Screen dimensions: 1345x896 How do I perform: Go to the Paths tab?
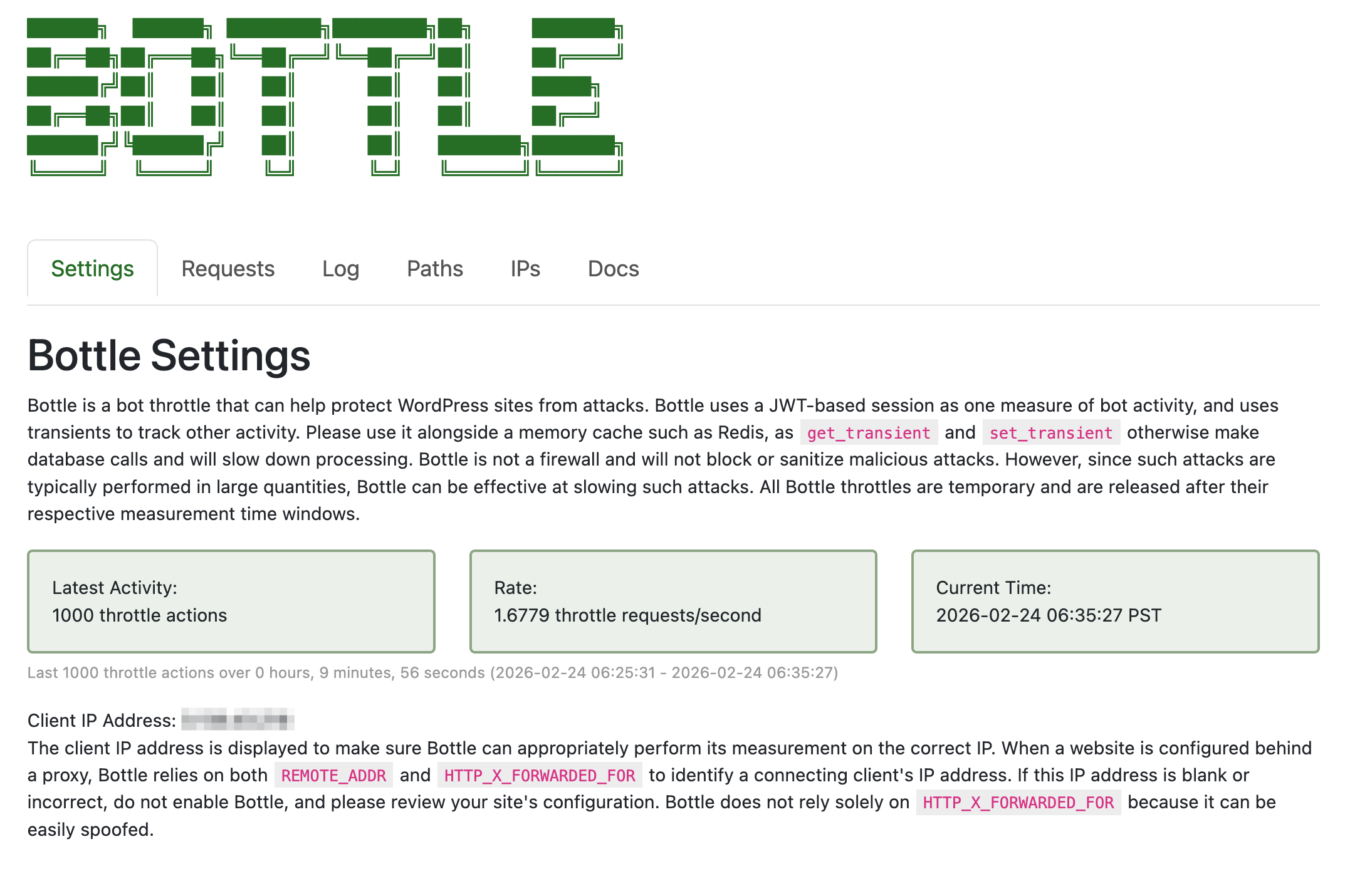pos(434,269)
